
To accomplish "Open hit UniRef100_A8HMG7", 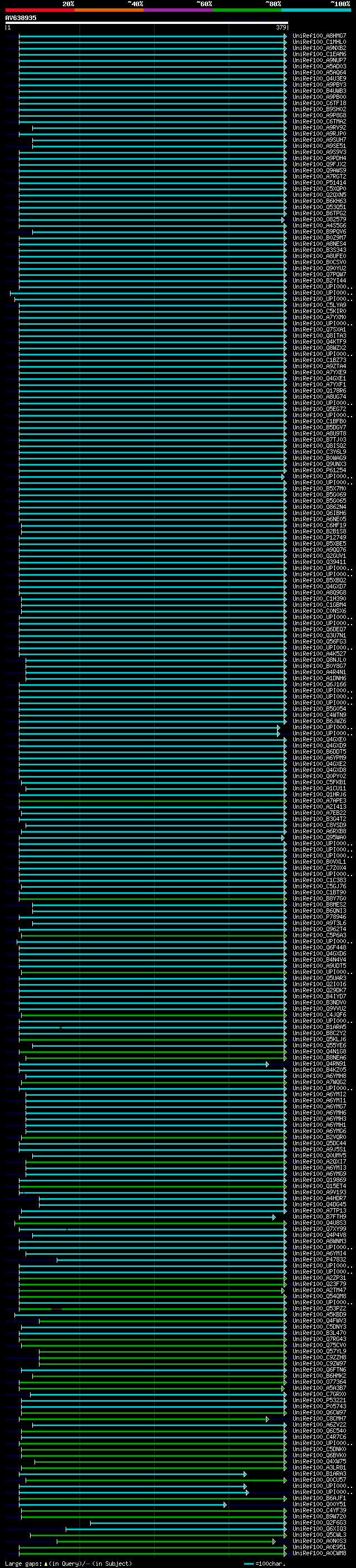I will [x=319, y=36].
